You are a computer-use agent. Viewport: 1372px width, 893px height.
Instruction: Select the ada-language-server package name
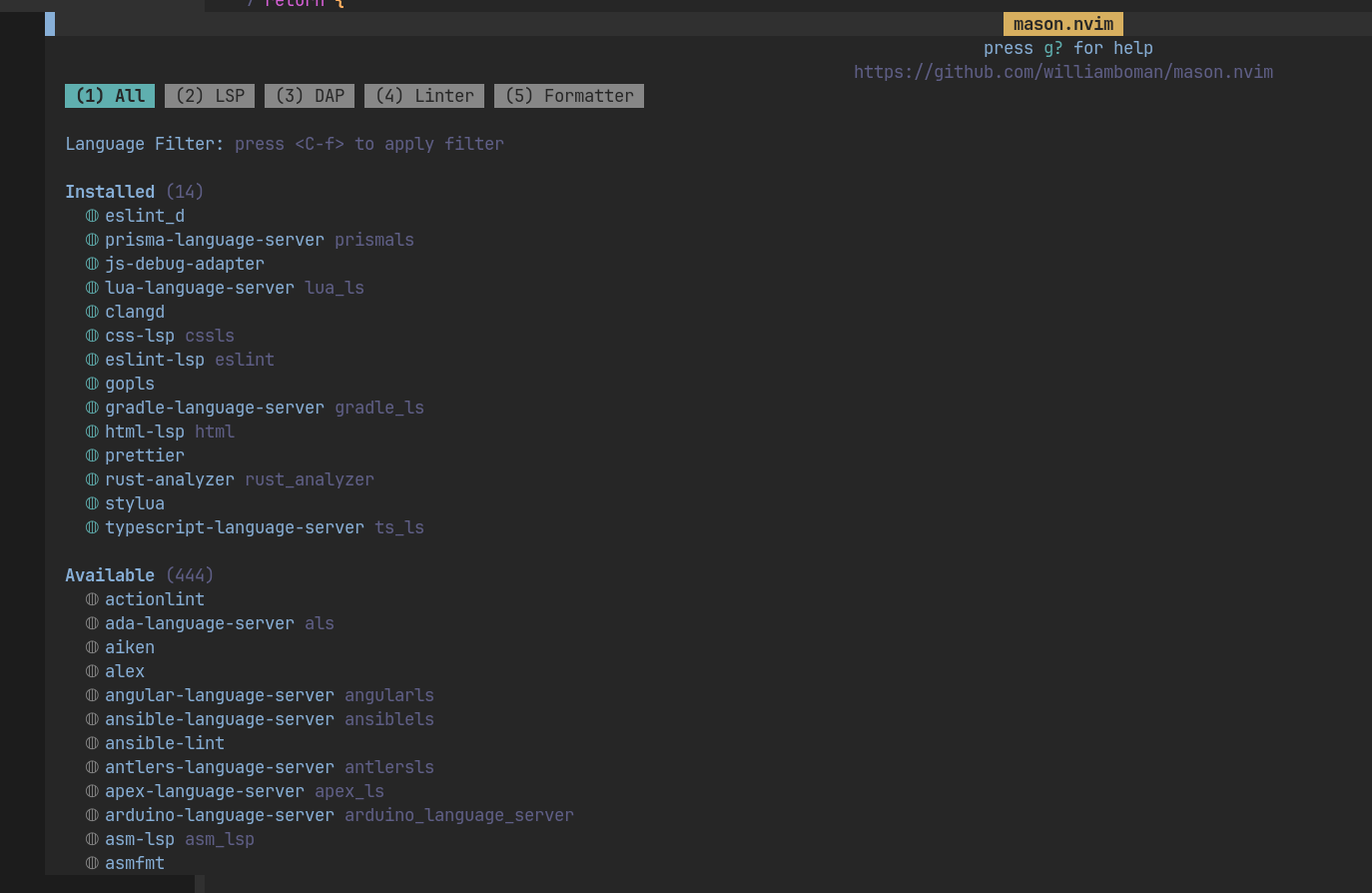coord(200,623)
